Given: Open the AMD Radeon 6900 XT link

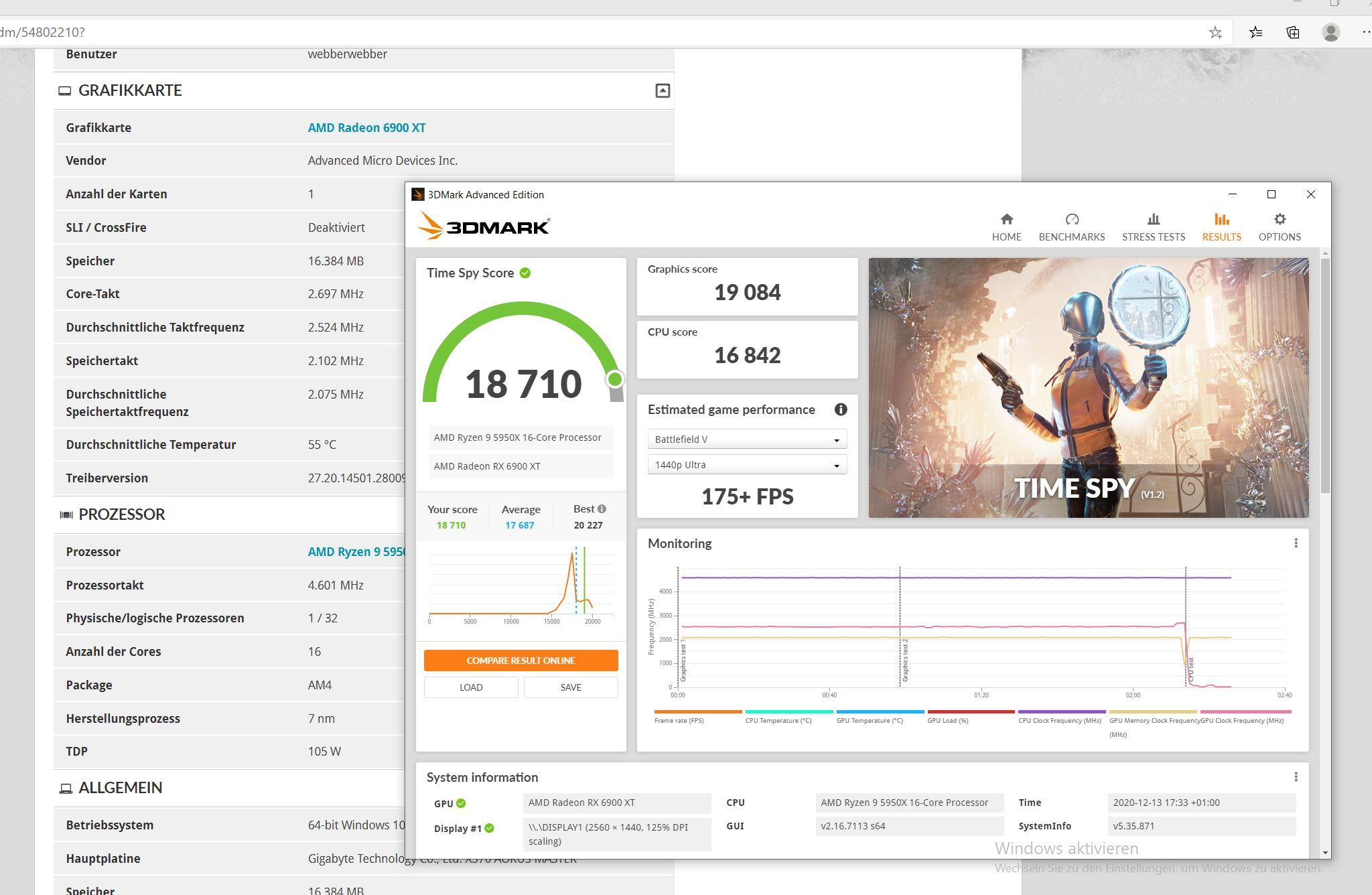Looking at the screenshot, I should click(366, 127).
